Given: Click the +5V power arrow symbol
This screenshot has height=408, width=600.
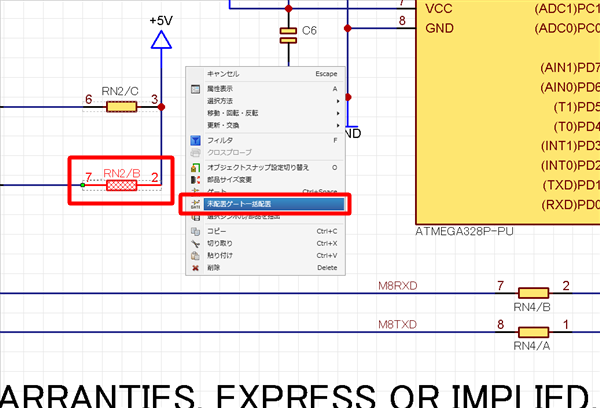Looking at the screenshot, I should point(161,40).
